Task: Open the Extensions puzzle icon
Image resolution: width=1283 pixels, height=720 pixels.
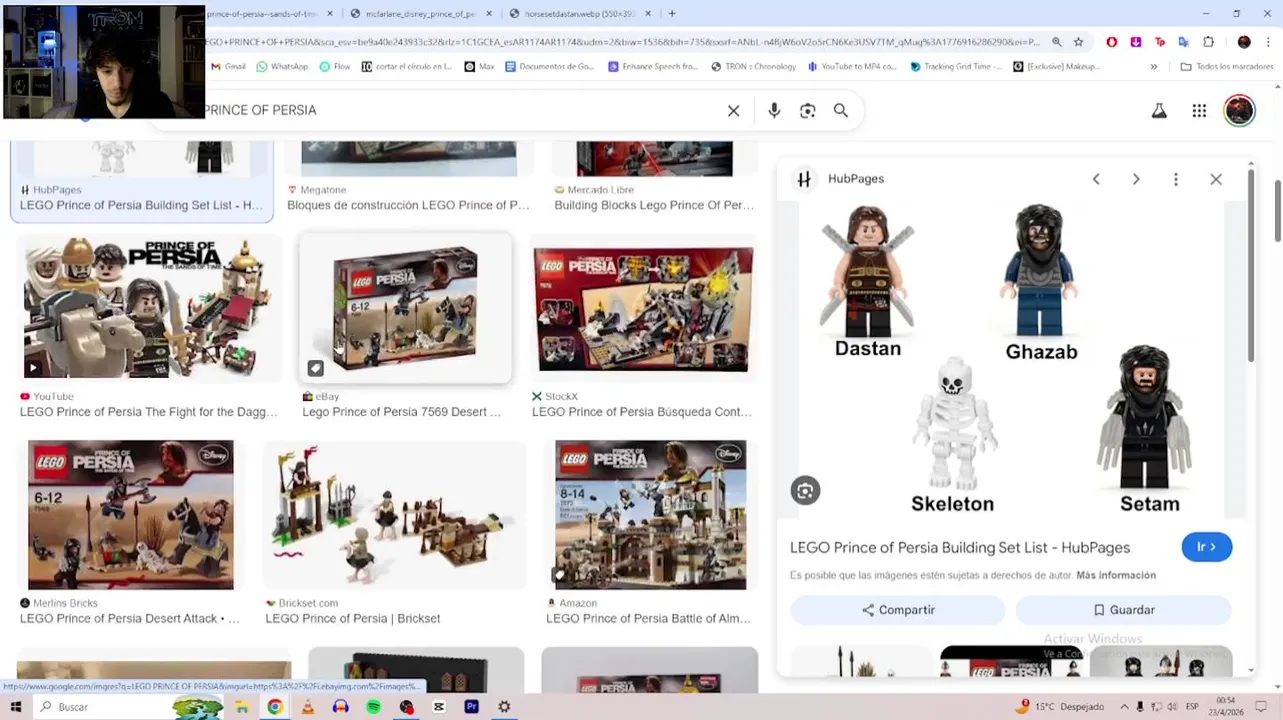Action: point(1208,42)
